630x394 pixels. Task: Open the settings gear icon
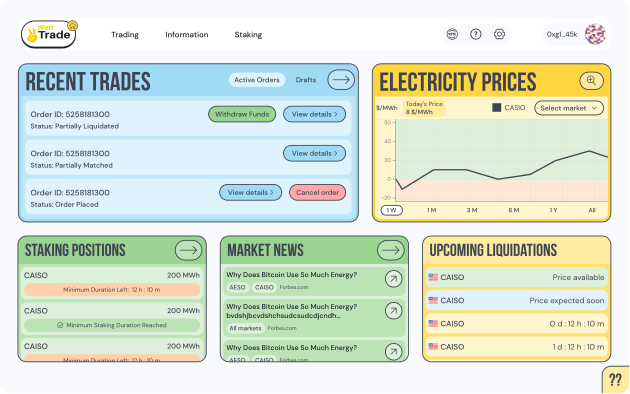coord(499,34)
